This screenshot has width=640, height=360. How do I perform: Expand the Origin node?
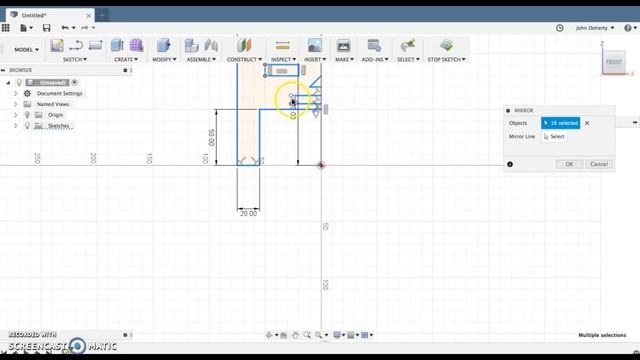click(16, 115)
